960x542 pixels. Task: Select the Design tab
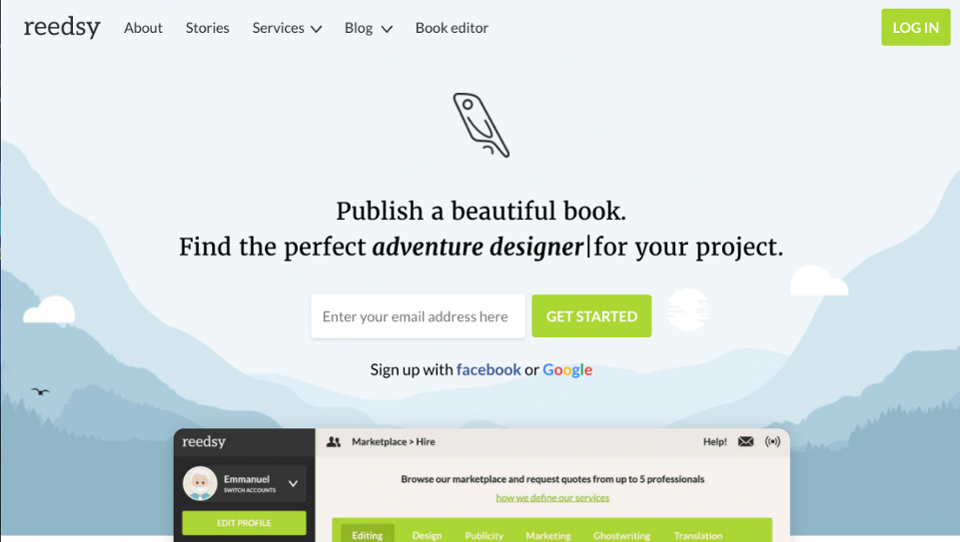point(427,535)
